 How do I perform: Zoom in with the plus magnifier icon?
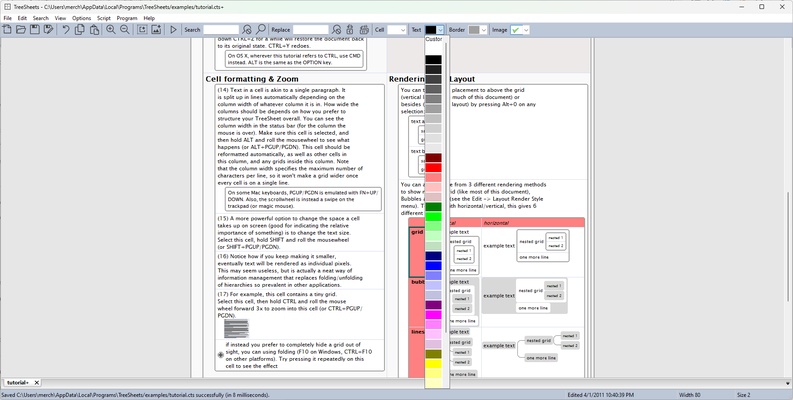[111, 30]
